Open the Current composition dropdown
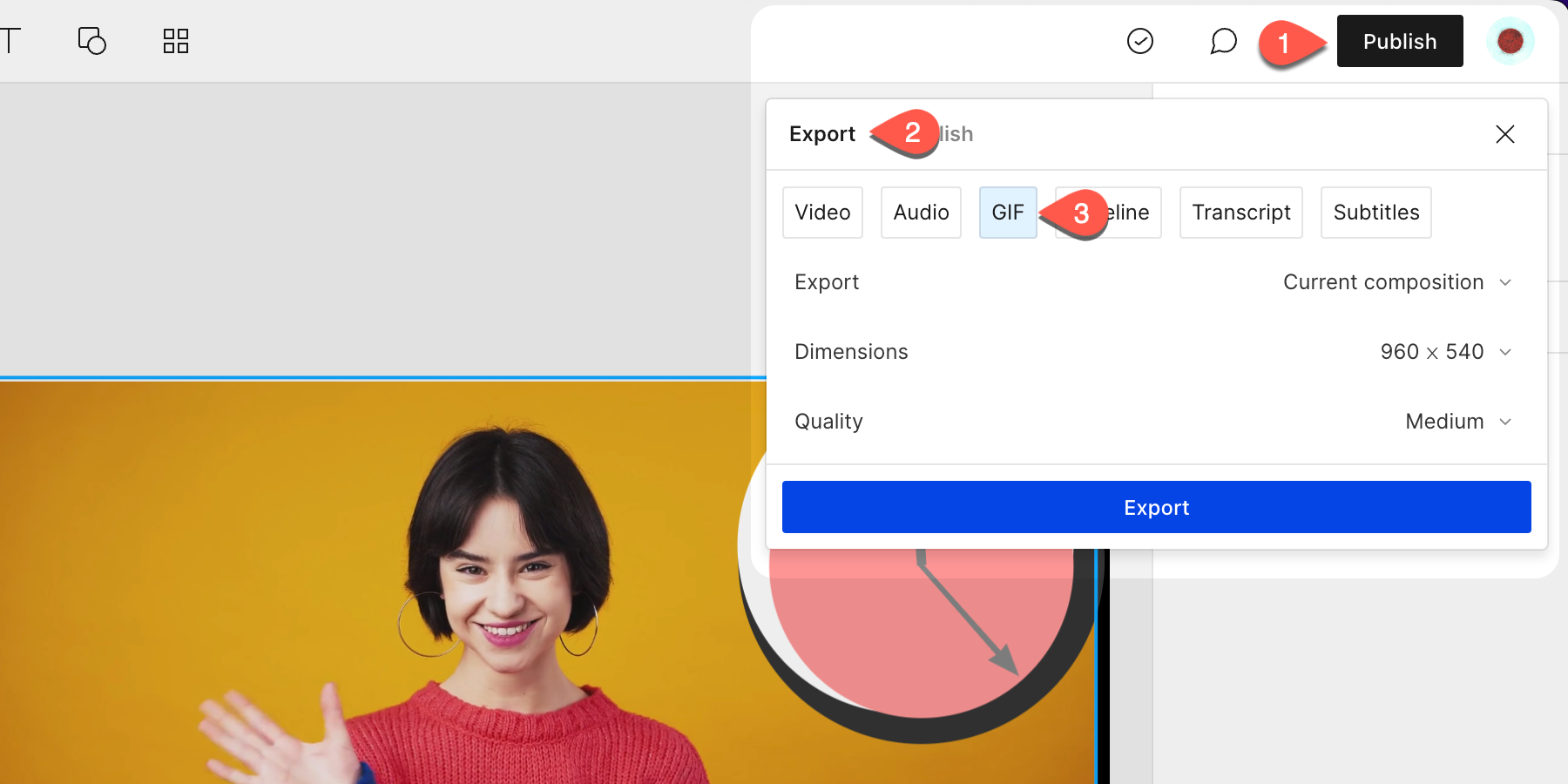Screen dimensions: 1568x784 pyautogui.click(x=1397, y=282)
